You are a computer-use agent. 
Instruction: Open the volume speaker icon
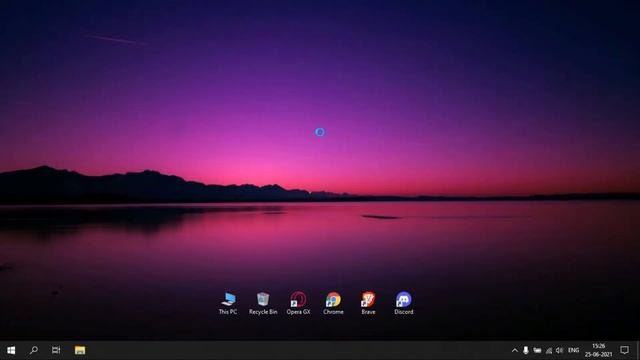tap(560, 350)
